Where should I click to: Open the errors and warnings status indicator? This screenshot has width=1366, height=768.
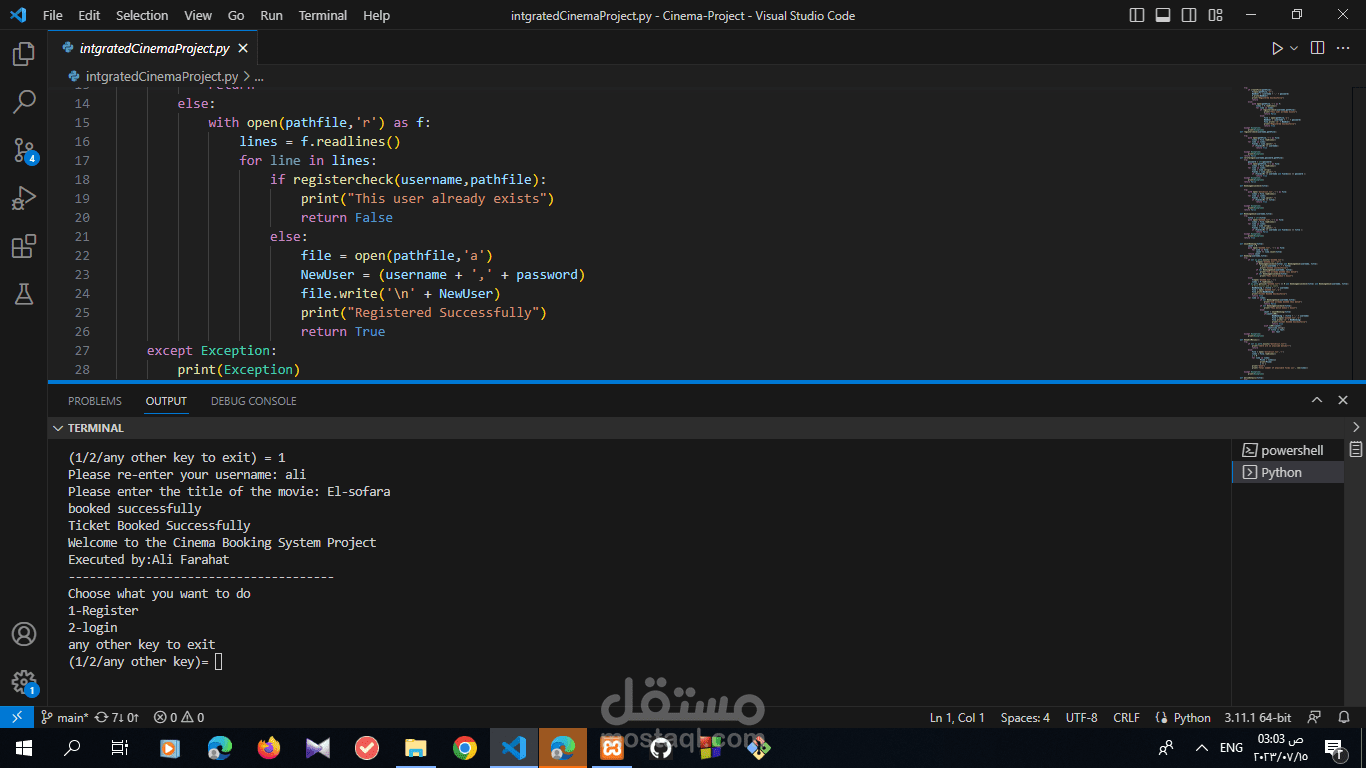(179, 717)
